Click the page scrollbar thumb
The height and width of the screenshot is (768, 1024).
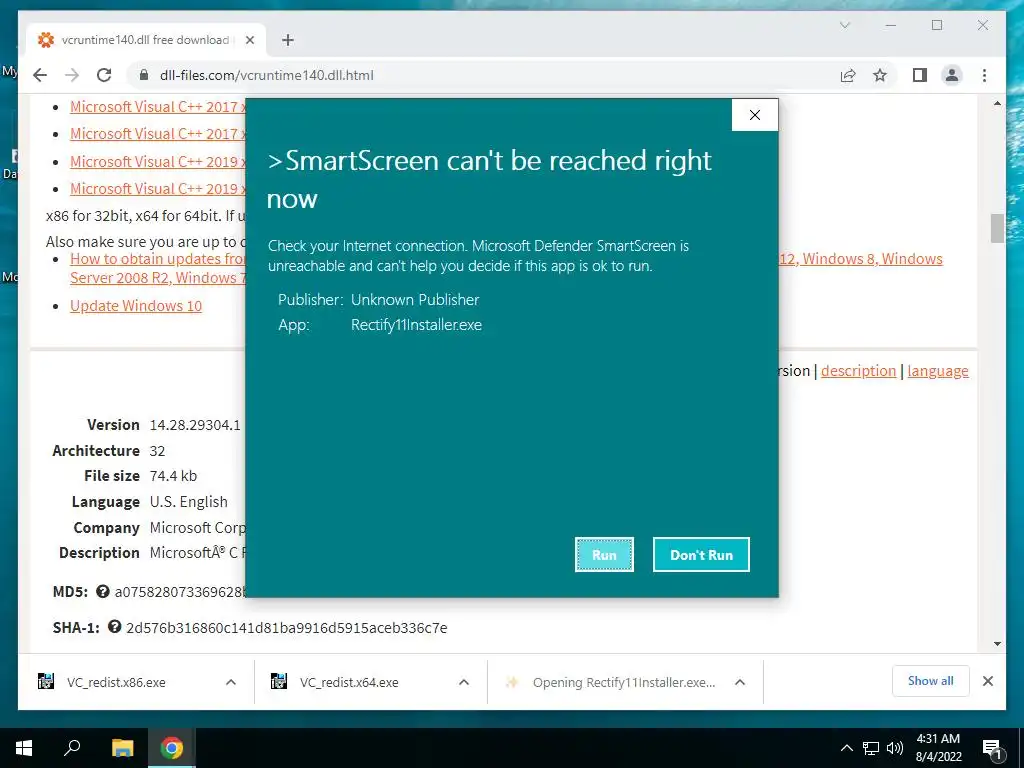click(x=997, y=228)
